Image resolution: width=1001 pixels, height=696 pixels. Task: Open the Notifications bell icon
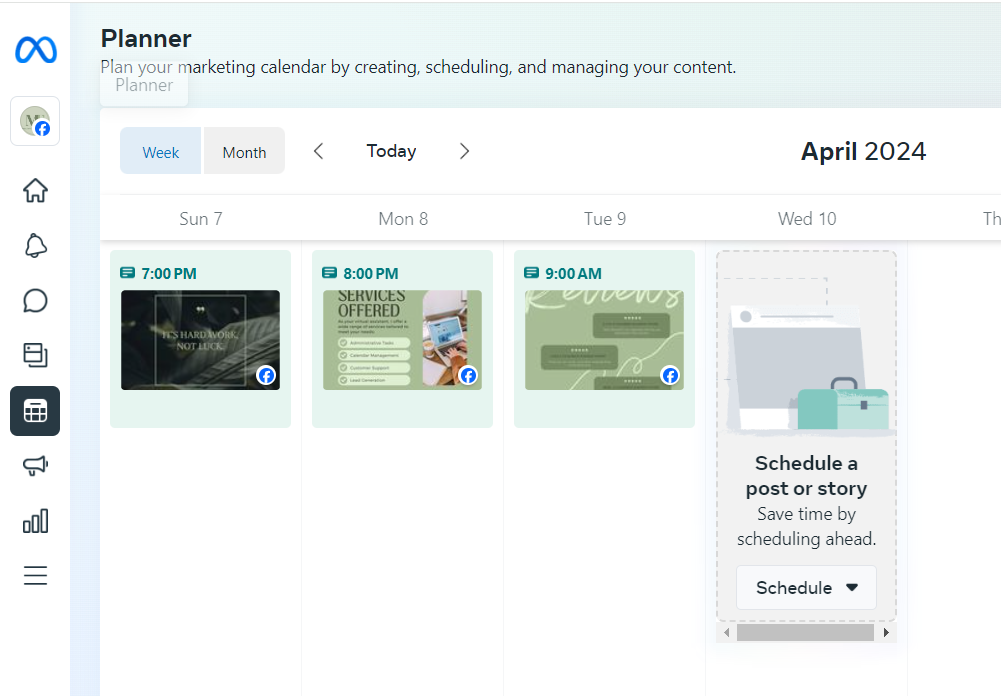tap(35, 246)
